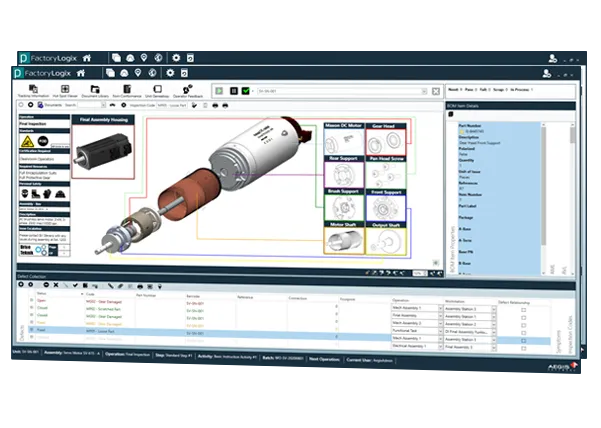This screenshot has width=601, height=428.
Task: Select AML vertical tab
Action: point(552,269)
